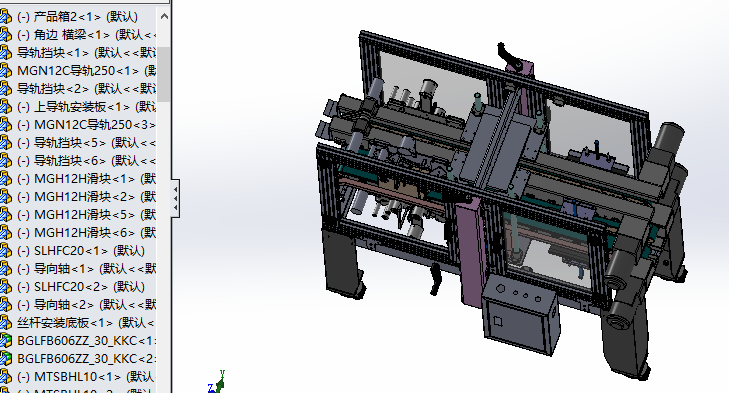Click the XYZ orientation triad
729x393 pixels.
pos(217,382)
